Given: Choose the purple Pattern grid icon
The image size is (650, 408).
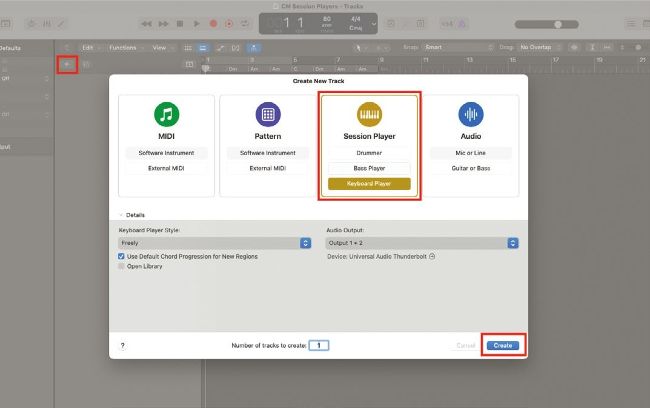Looking at the screenshot, I should (x=268, y=114).
